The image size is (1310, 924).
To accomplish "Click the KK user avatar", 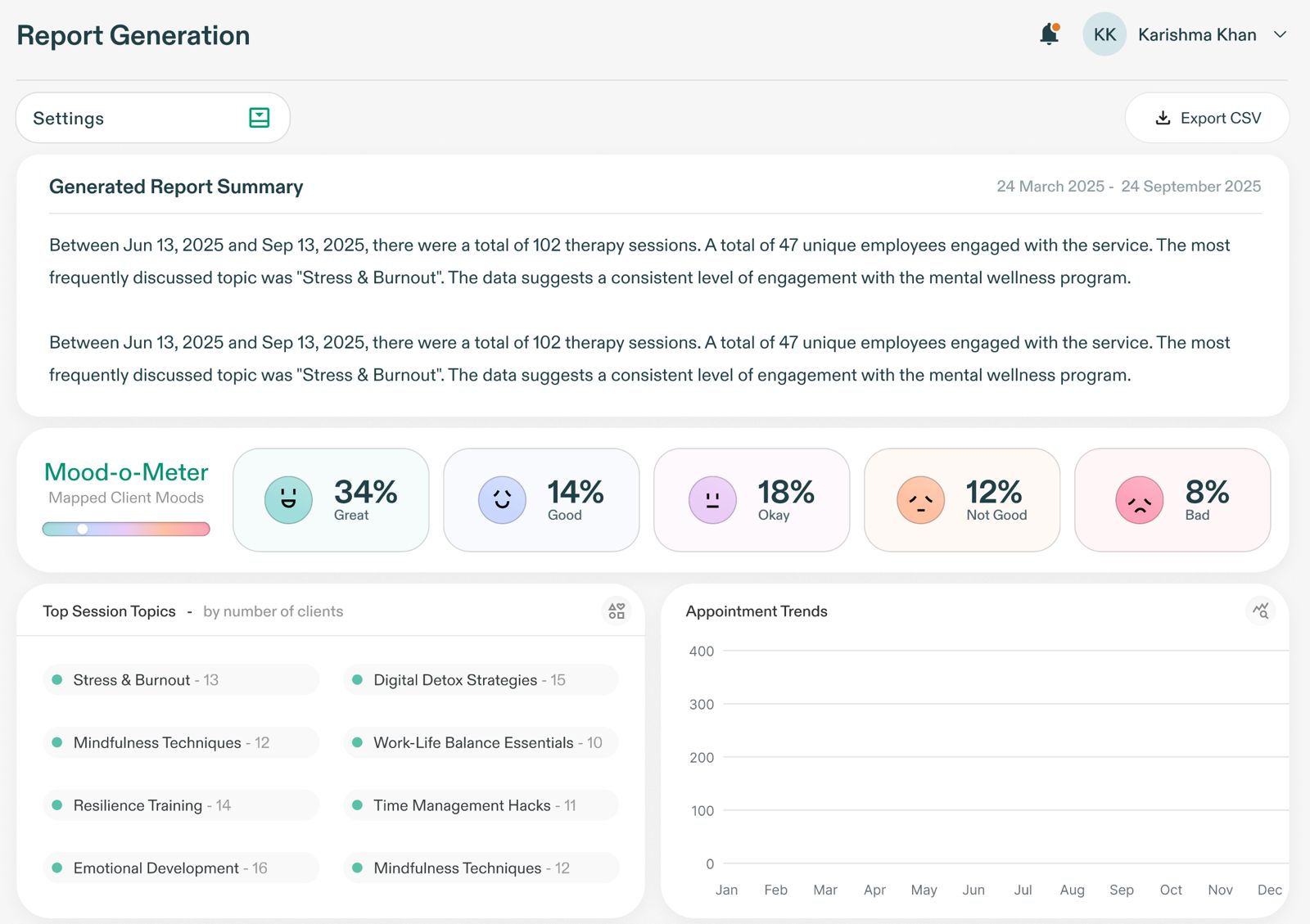I will pos(1104,34).
